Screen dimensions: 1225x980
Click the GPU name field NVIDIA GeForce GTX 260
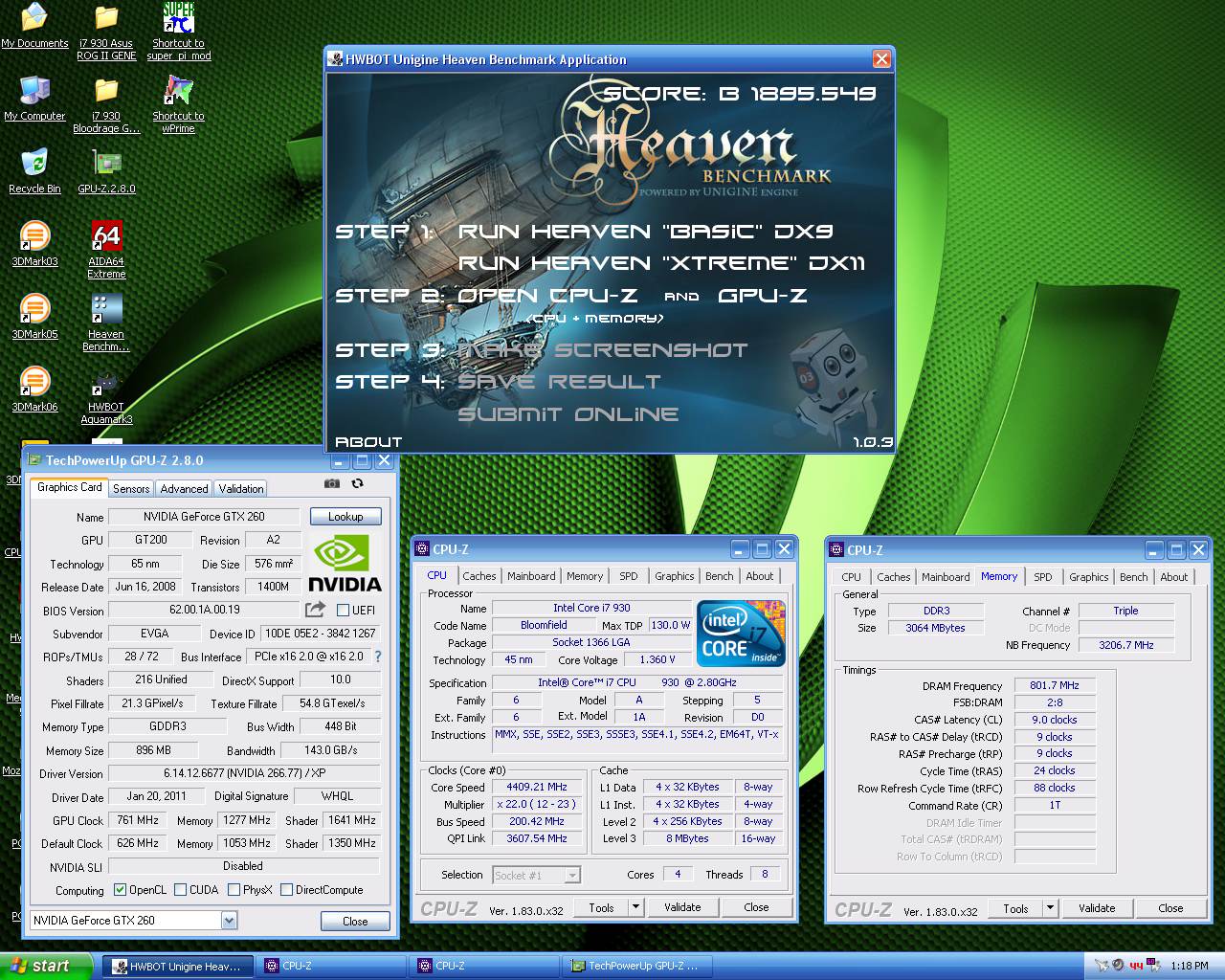204,517
